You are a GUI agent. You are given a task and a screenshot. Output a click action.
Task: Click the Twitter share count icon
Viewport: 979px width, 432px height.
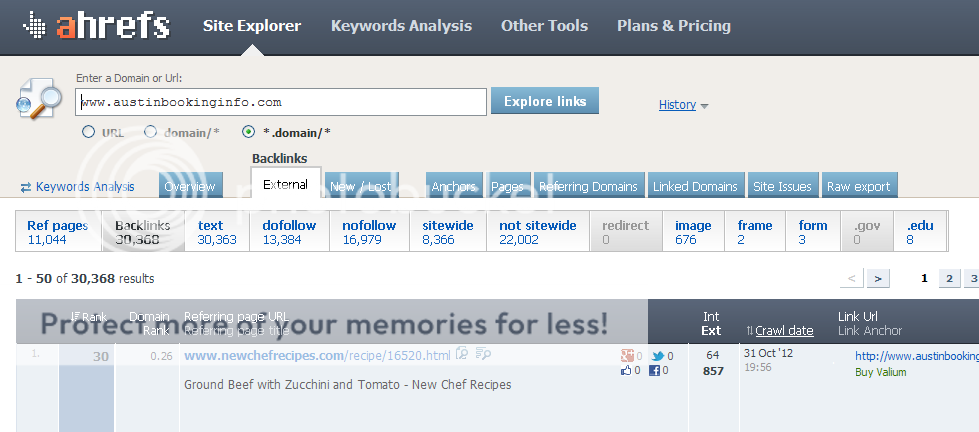657,356
